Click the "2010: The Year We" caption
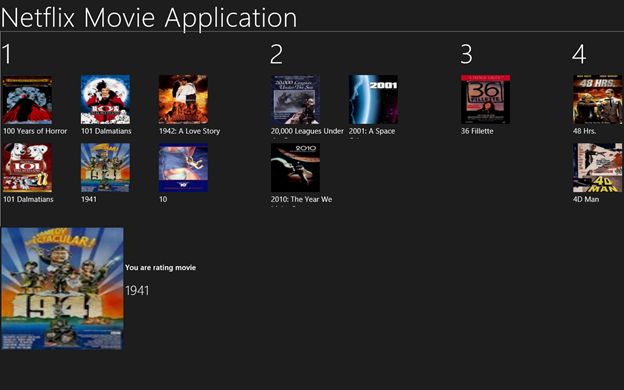Screen dimensions: 624x390 301,199
